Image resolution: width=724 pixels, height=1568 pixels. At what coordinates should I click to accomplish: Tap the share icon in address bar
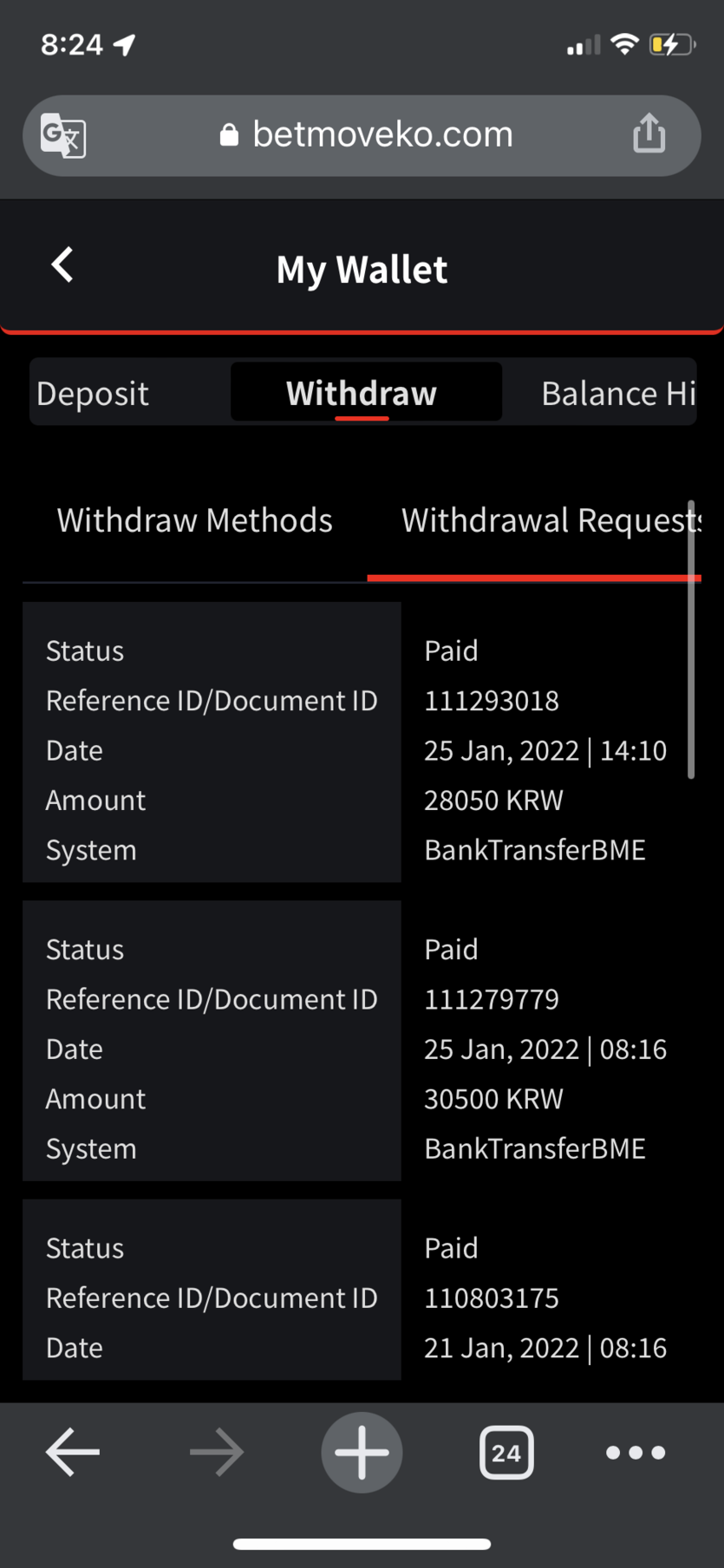tap(649, 134)
